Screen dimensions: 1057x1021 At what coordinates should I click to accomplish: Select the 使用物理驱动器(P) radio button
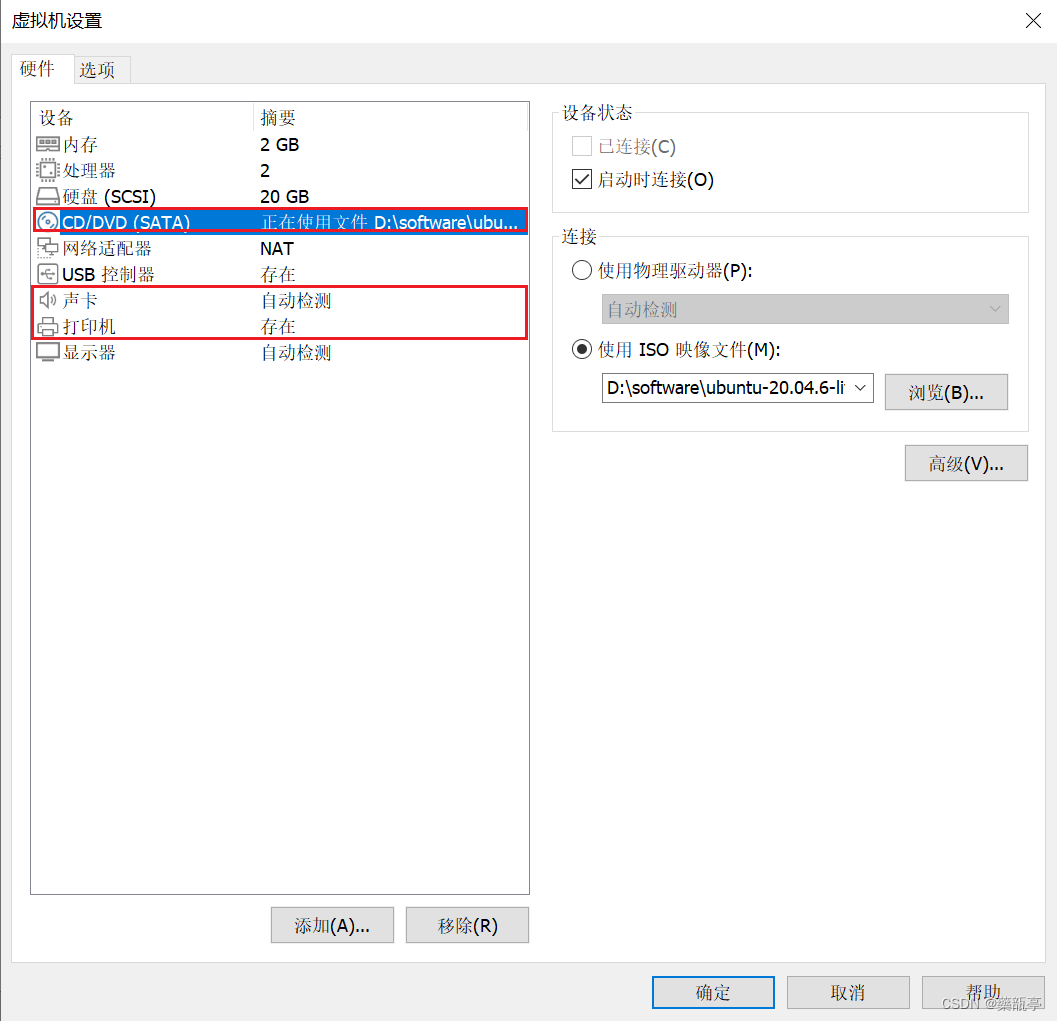coord(581,270)
